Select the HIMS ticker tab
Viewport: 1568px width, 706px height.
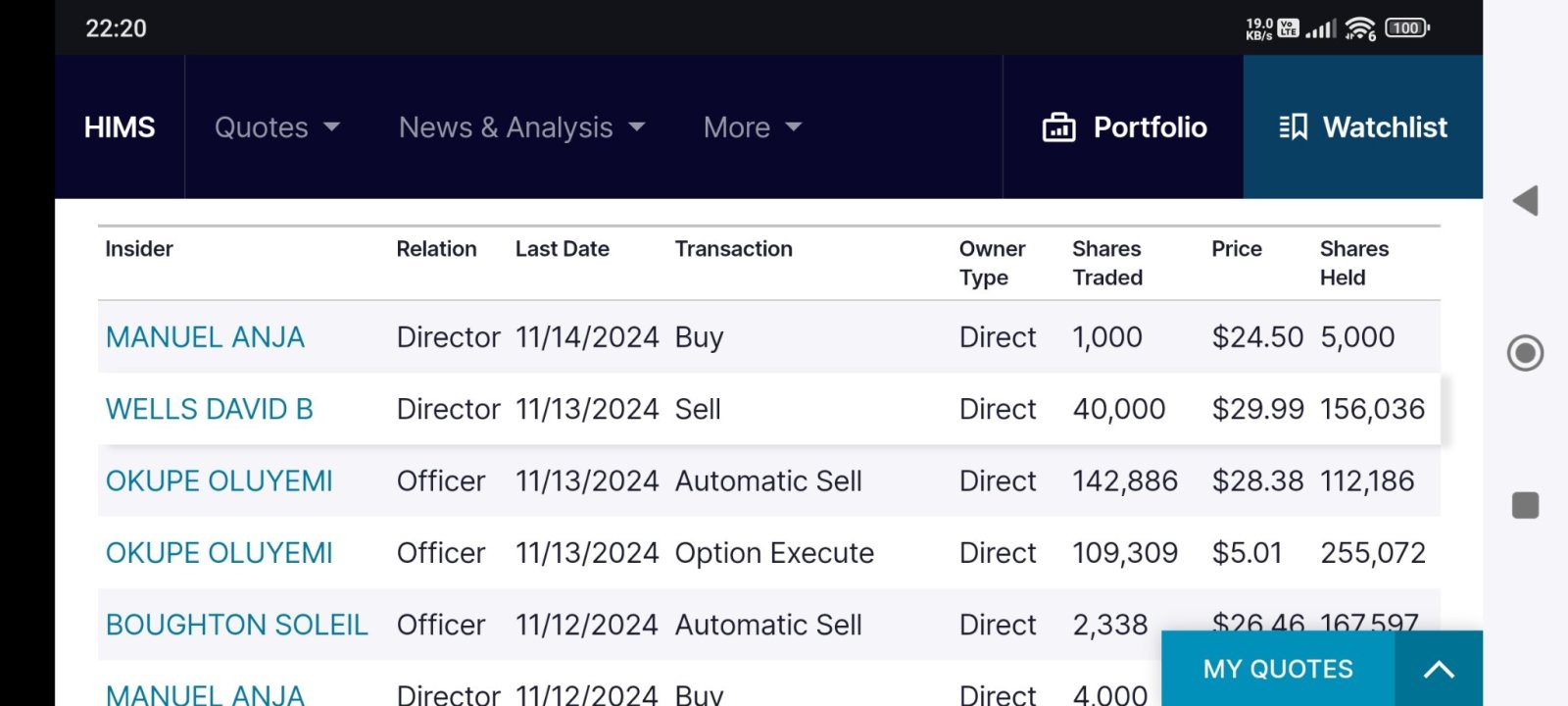coord(120,127)
